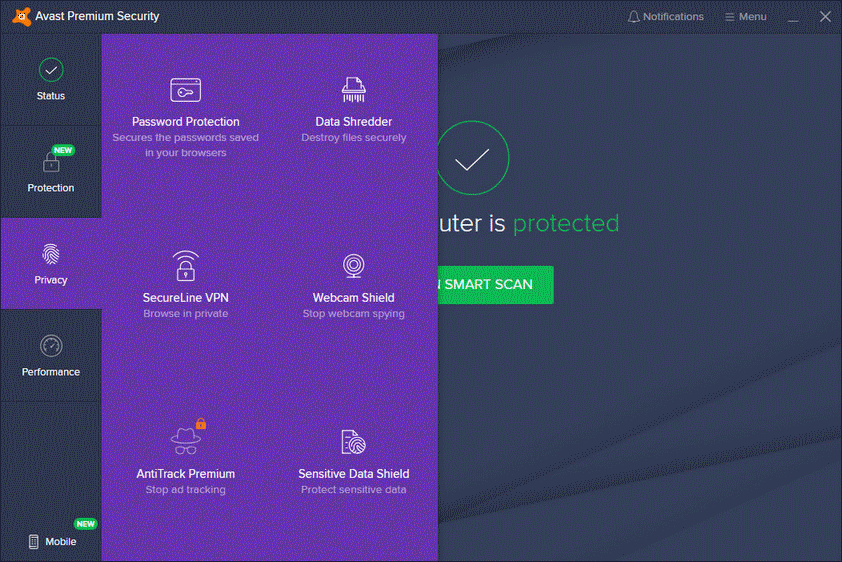
Task: Open the Status checkmark icon
Action: pyautogui.click(x=51, y=70)
